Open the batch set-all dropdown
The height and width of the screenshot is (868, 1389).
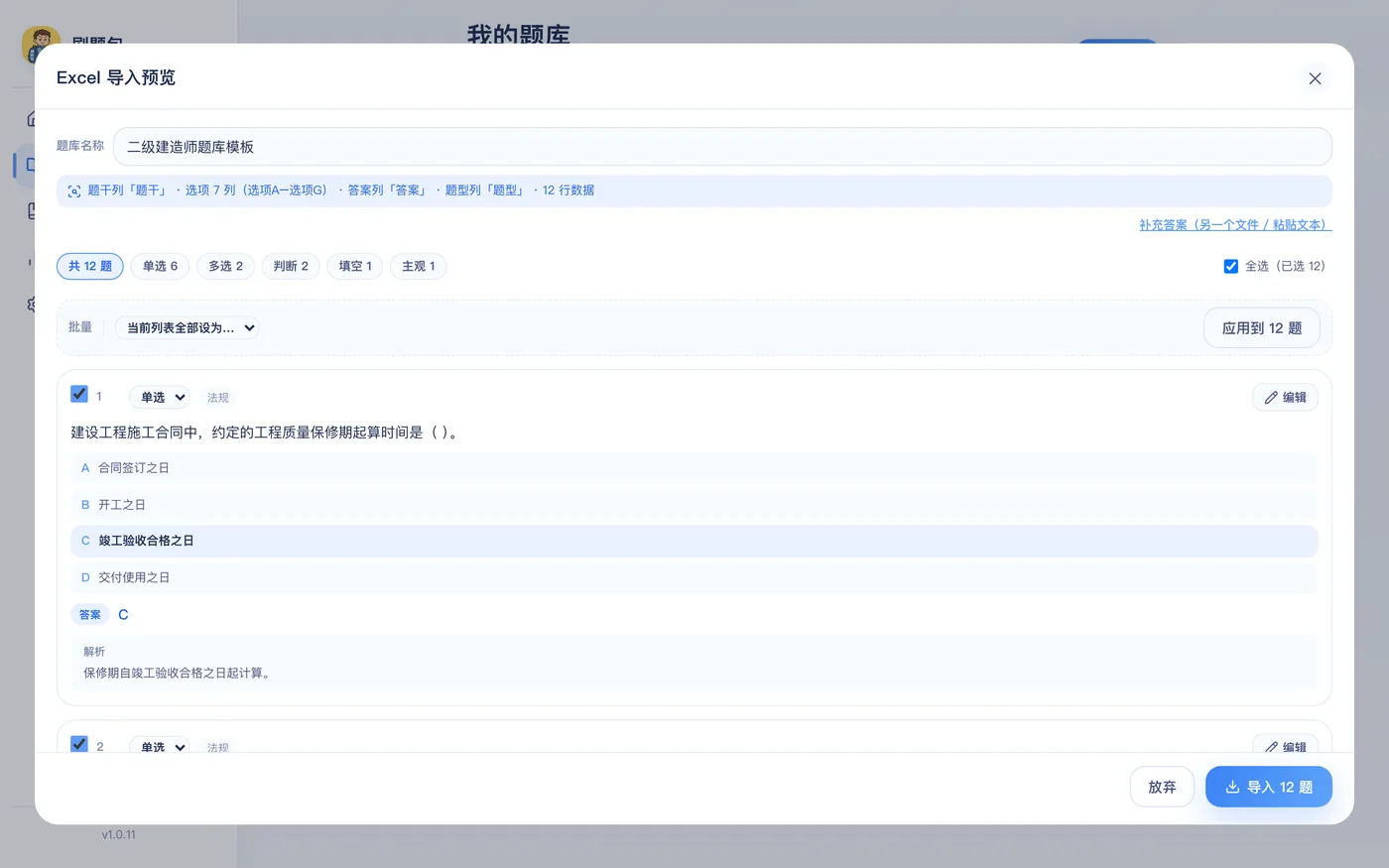point(187,327)
